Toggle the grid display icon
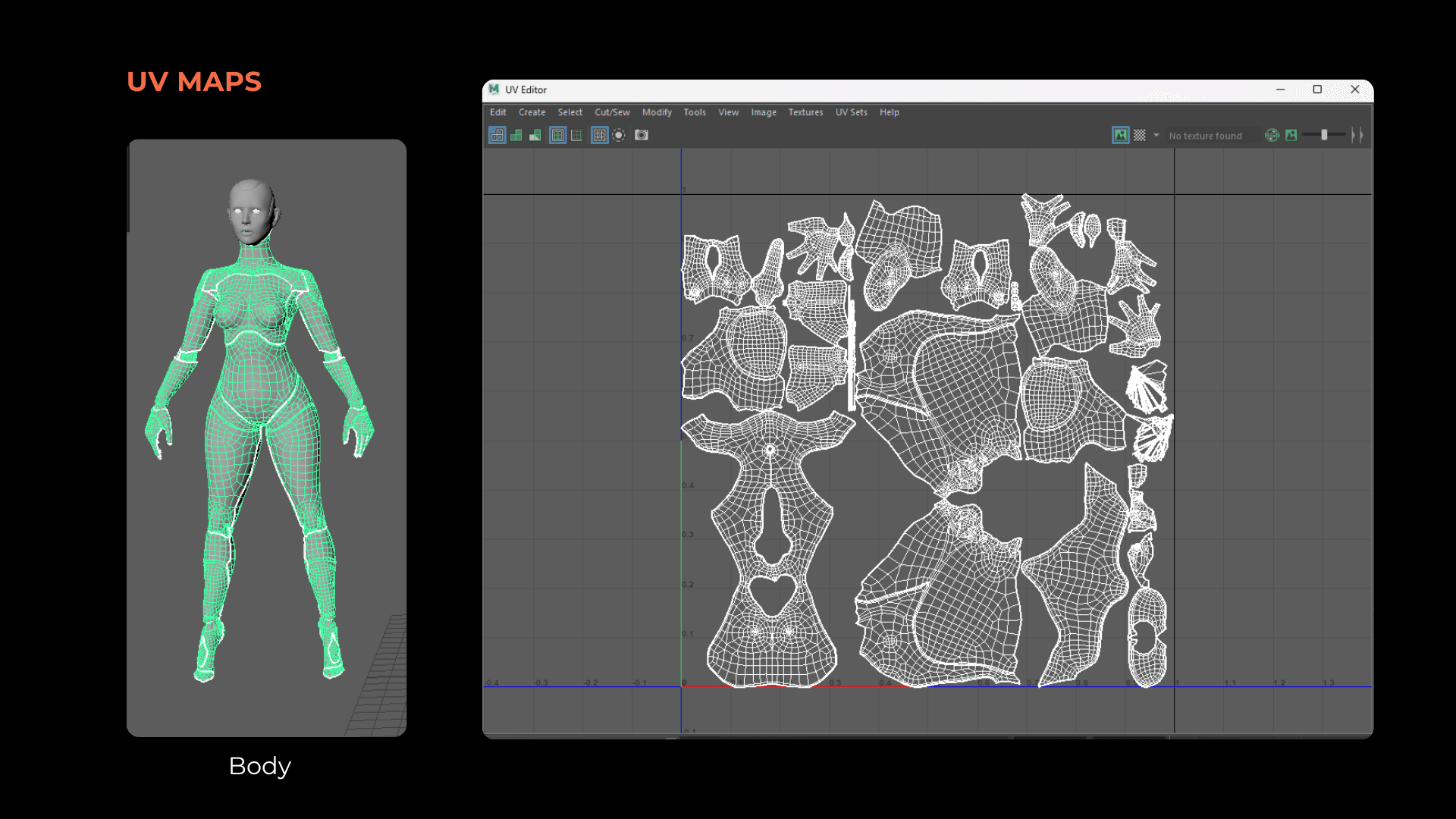 tap(599, 135)
